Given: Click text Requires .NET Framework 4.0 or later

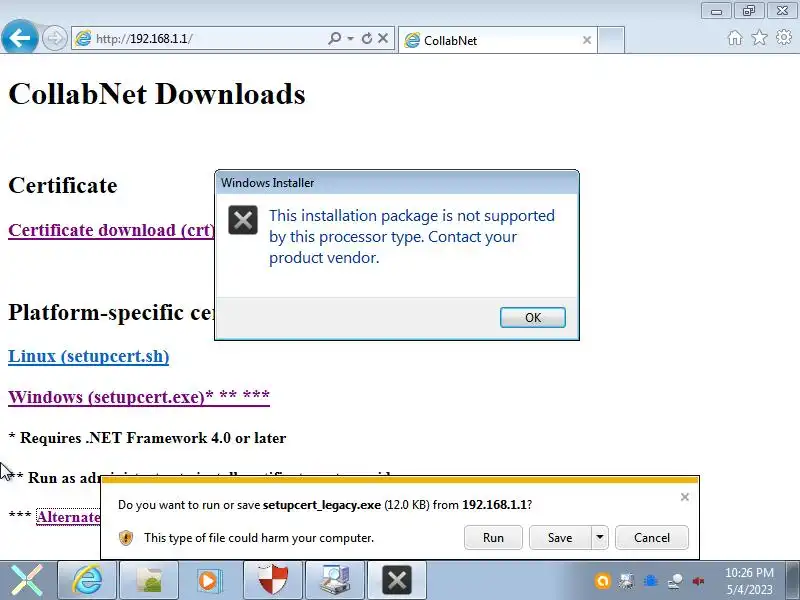Looking at the screenshot, I should click(x=153, y=438).
